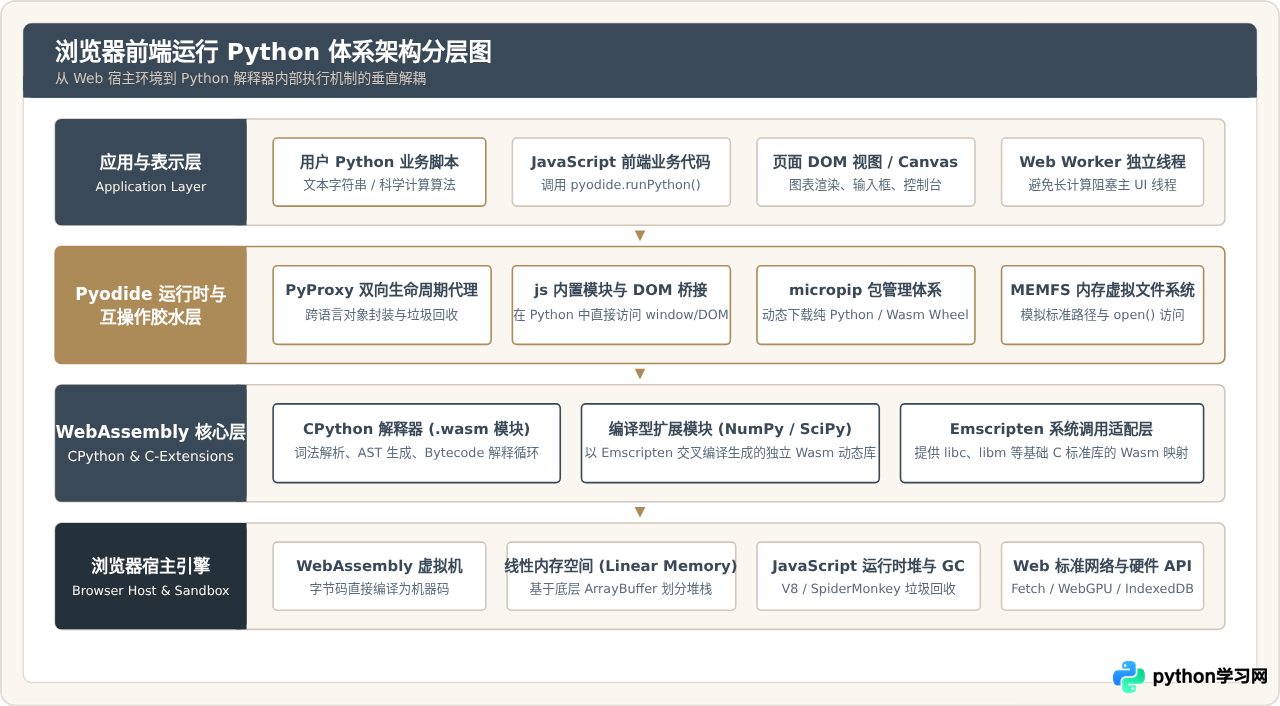The height and width of the screenshot is (706, 1280).
Task: Select the 浏览器宿主引擎 Browser Host & Sandbox label
Action: pos(151,576)
